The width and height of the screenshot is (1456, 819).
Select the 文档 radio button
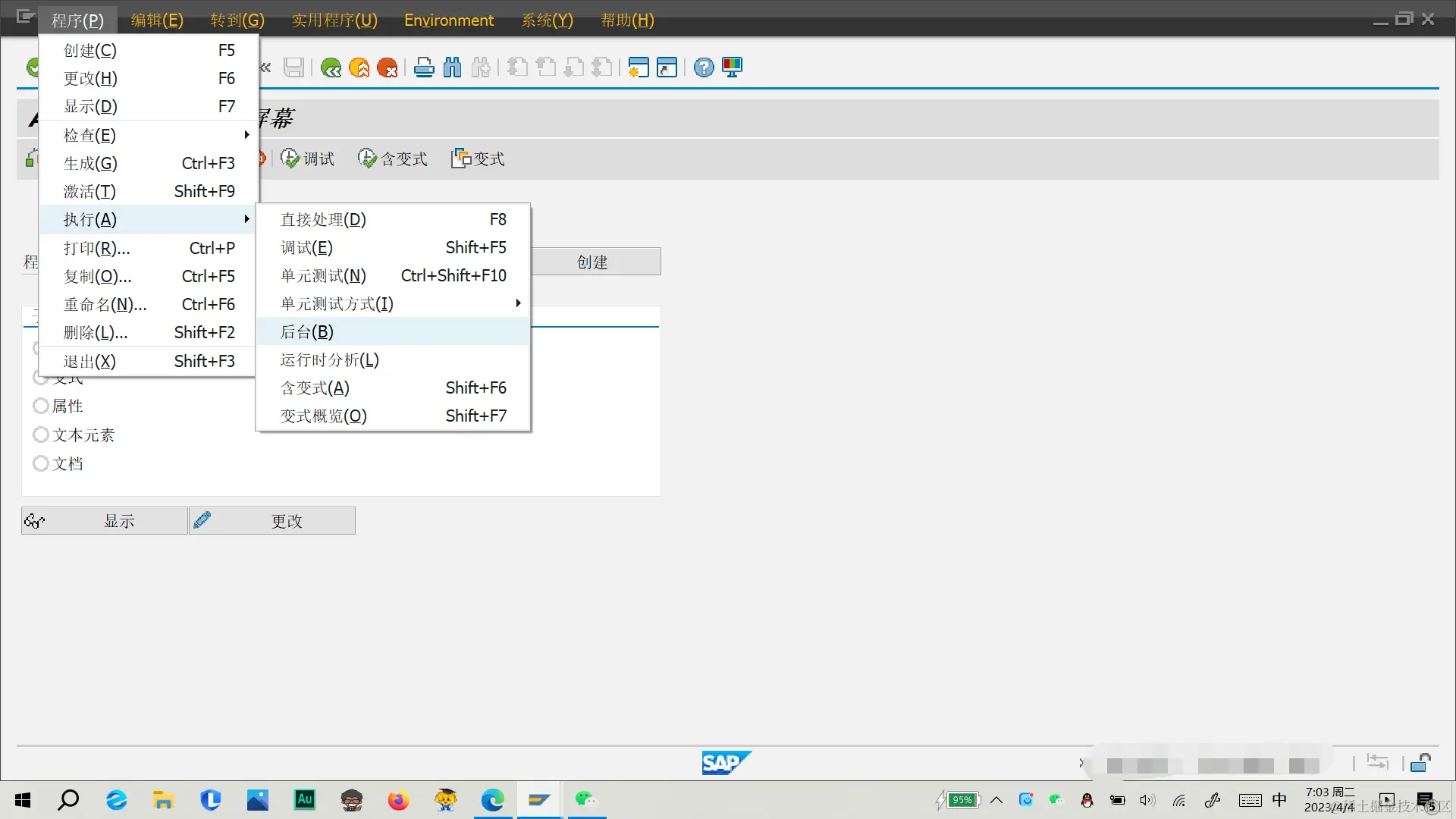tap(41, 463)
